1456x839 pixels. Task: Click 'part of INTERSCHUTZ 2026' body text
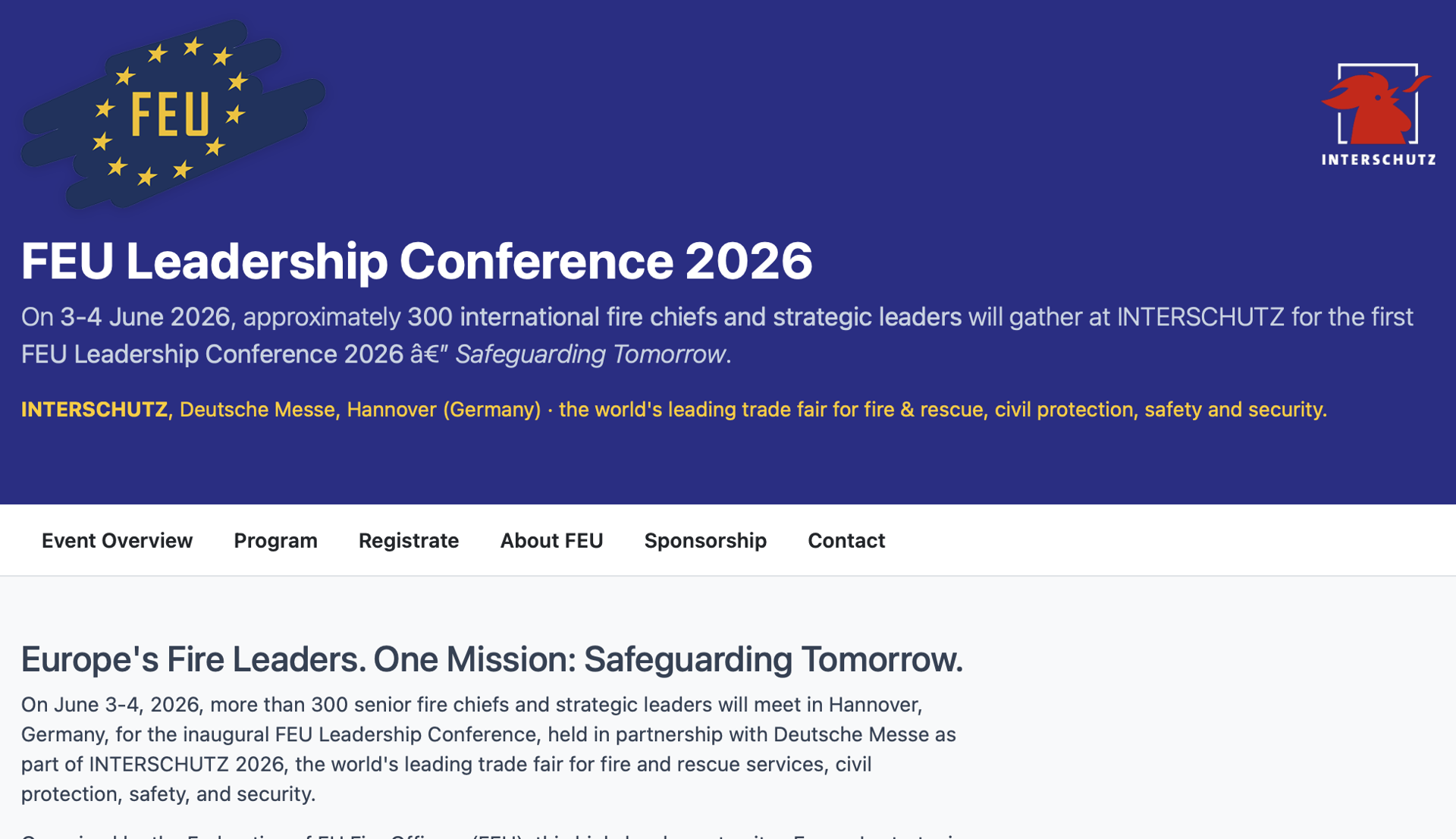tap(152, 764)
